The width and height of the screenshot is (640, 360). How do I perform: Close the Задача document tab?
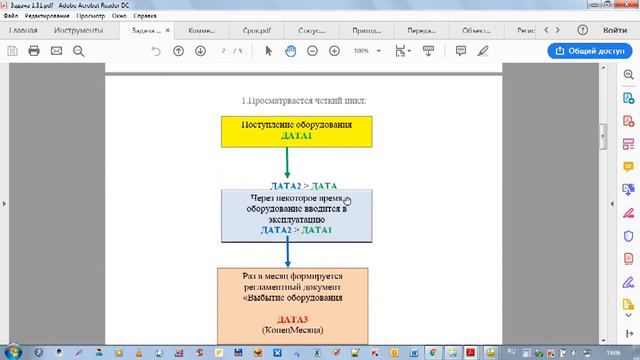(167, 30)
